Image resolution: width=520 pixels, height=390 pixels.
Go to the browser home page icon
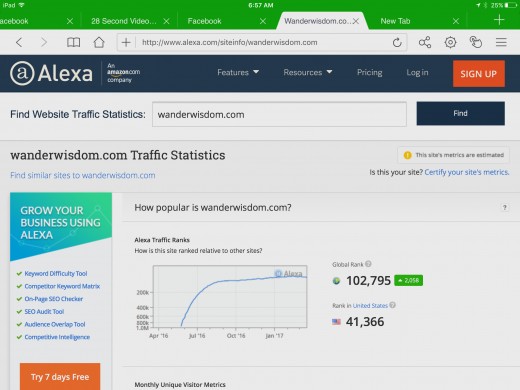pyautogui.click(x=99, y=42)
